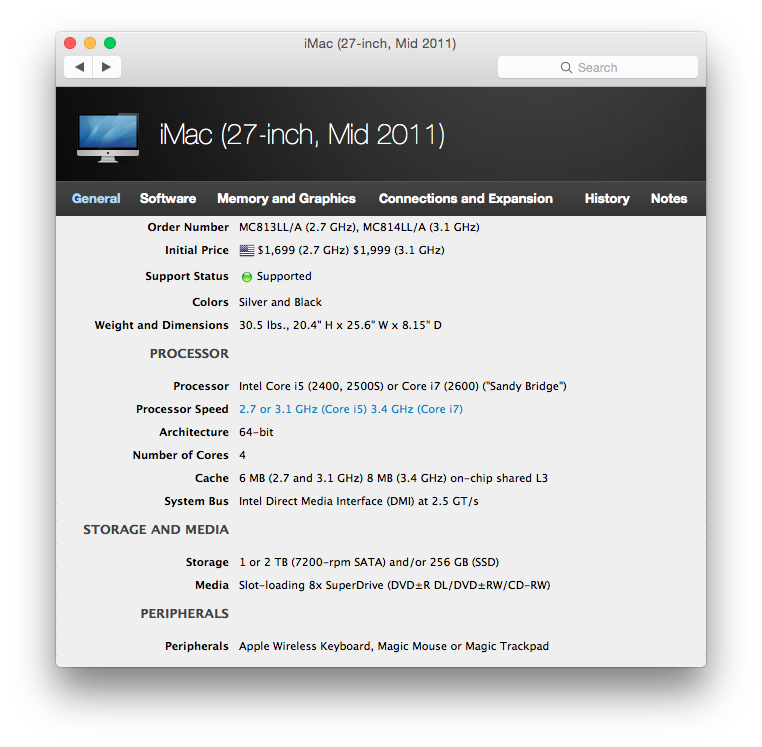The width and height of the screenshot is (762, 747).
Task: Click the iMac computer thumbnail image
Action: click(x=108, y=138)
